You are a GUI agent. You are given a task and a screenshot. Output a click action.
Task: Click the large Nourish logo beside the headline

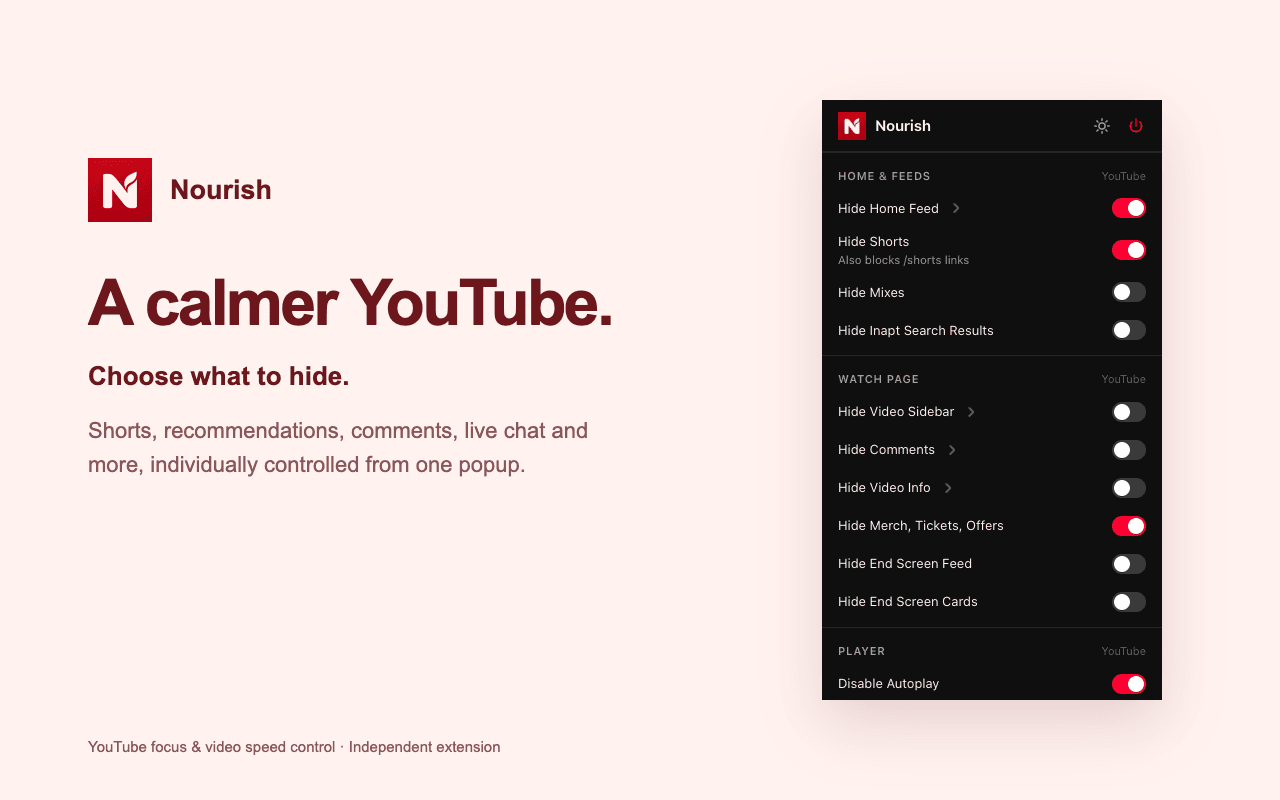click(120, 190)
